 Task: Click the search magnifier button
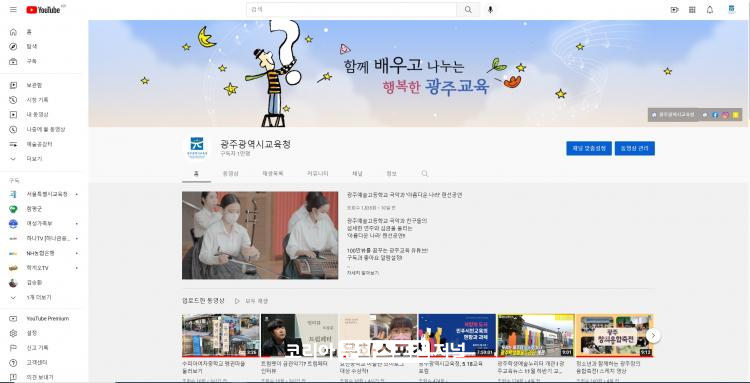(468, 10)
